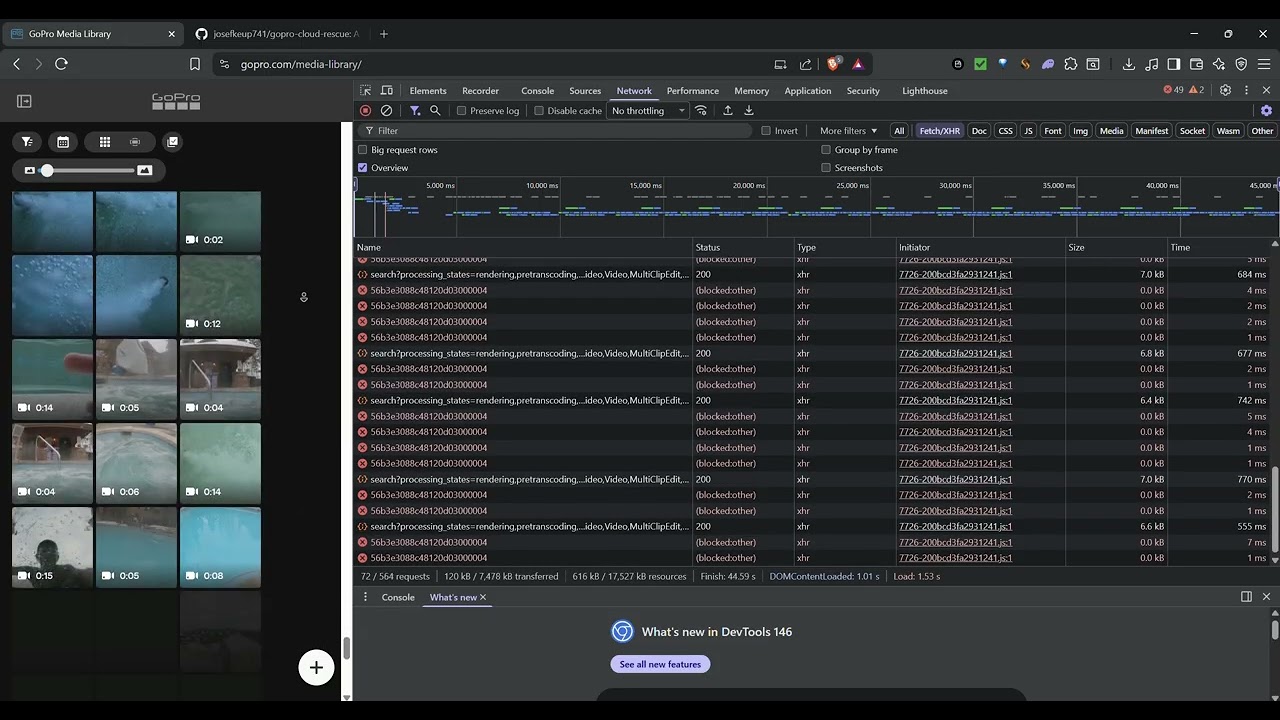The height and width of the screenshot is (720, 1280).
Task: Open the network search magnifier
Action: coord(435,111)
